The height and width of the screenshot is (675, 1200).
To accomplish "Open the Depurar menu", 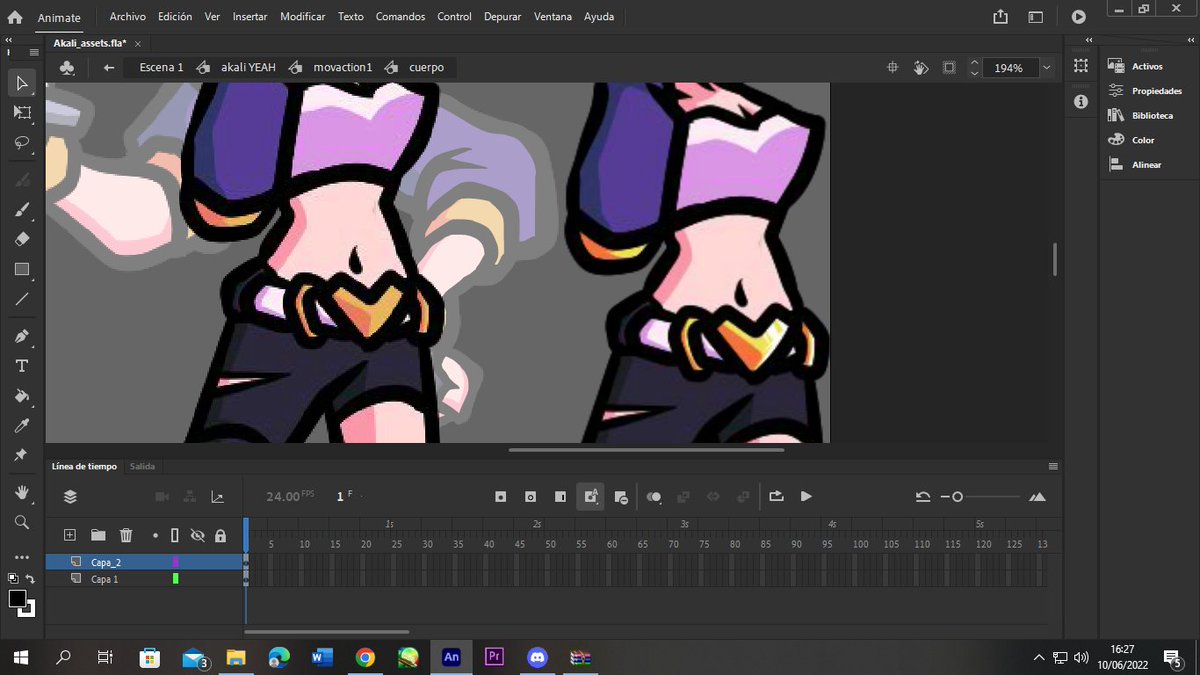I will click(x=502, y=17).
